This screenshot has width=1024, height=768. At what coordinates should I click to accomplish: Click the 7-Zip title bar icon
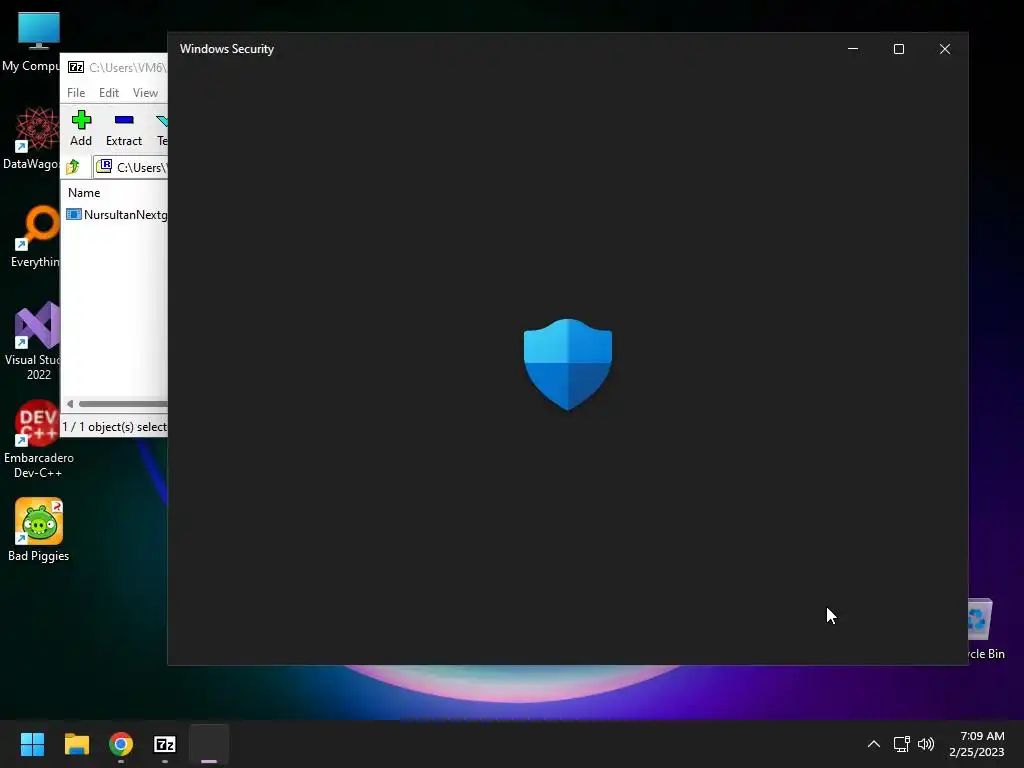(x=76, y=67)
